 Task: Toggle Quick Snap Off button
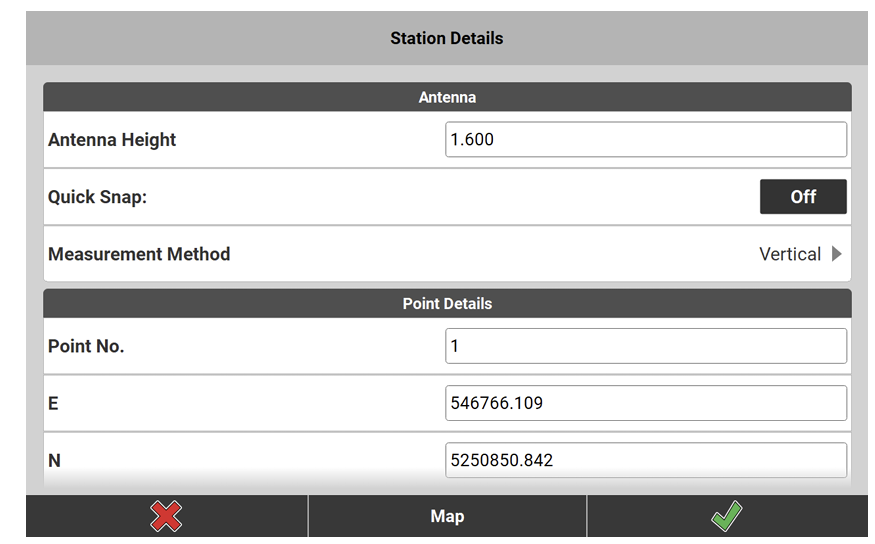[802, 197]
